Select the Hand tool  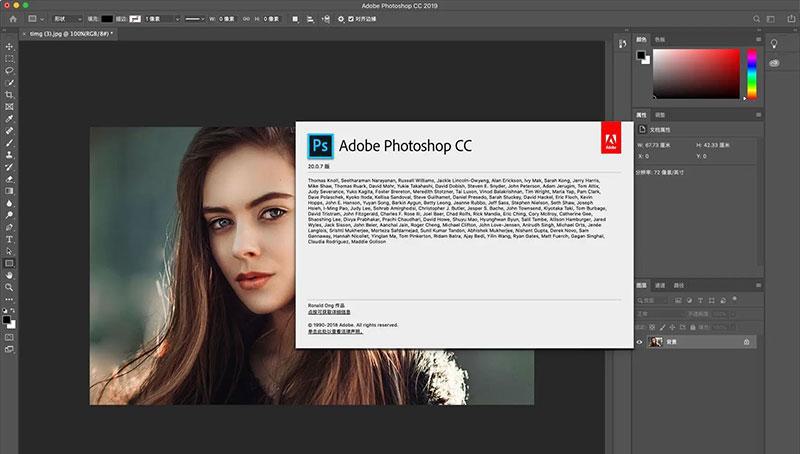click(x=9, y=274)
